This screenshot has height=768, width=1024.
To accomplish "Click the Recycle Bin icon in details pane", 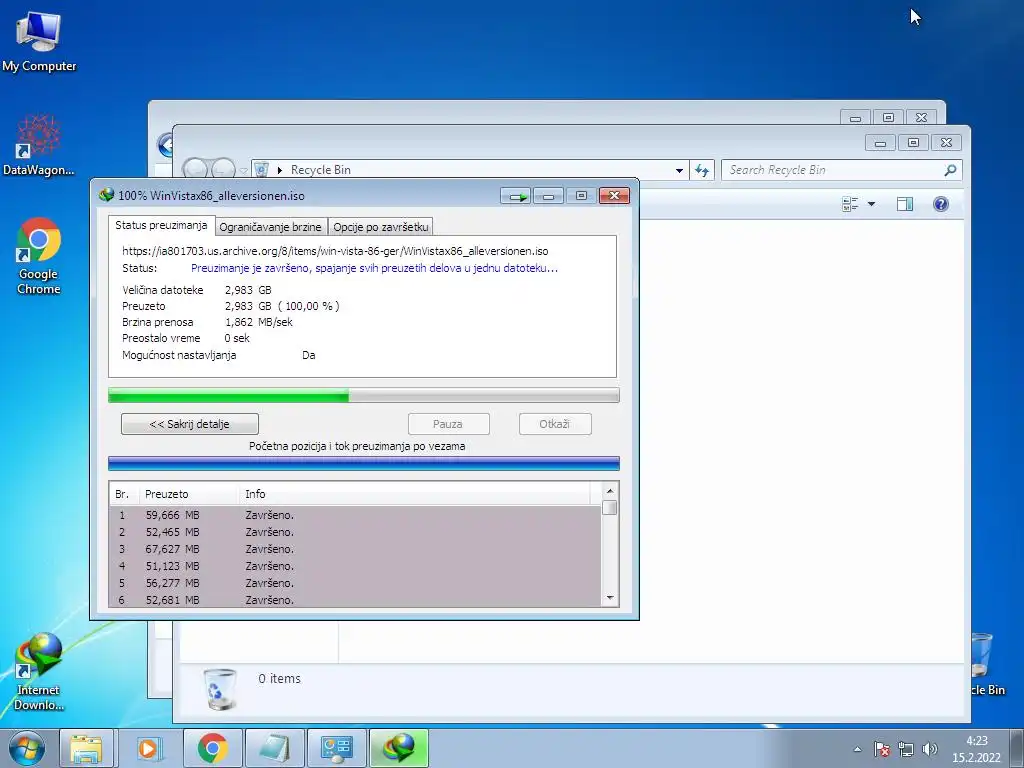I will 220,688.
